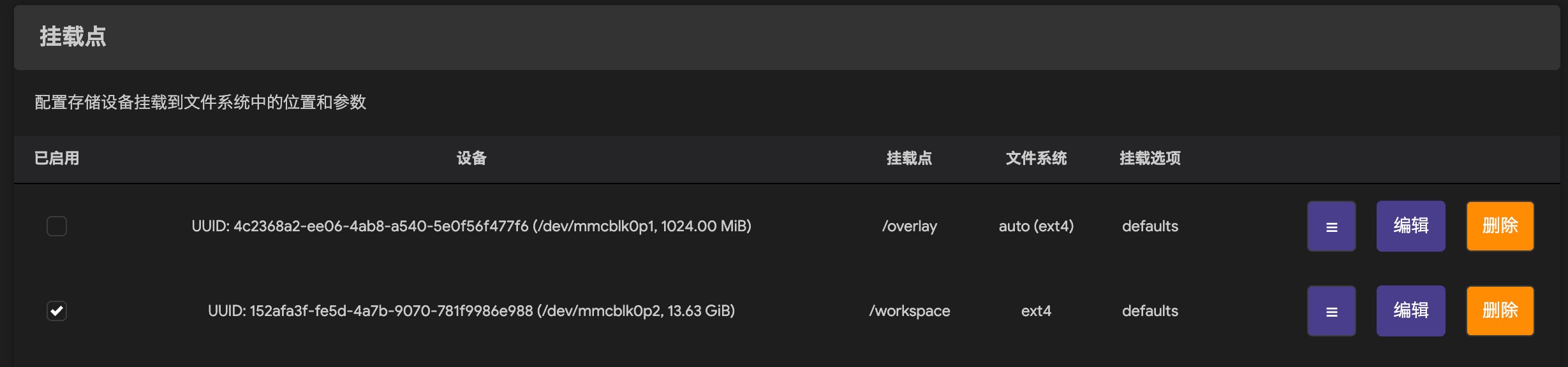Image resolution: width=1568 pixels, height=367 pixels.
Task: Enable the /overlay mount checkbox
Action: coord(57,226)
